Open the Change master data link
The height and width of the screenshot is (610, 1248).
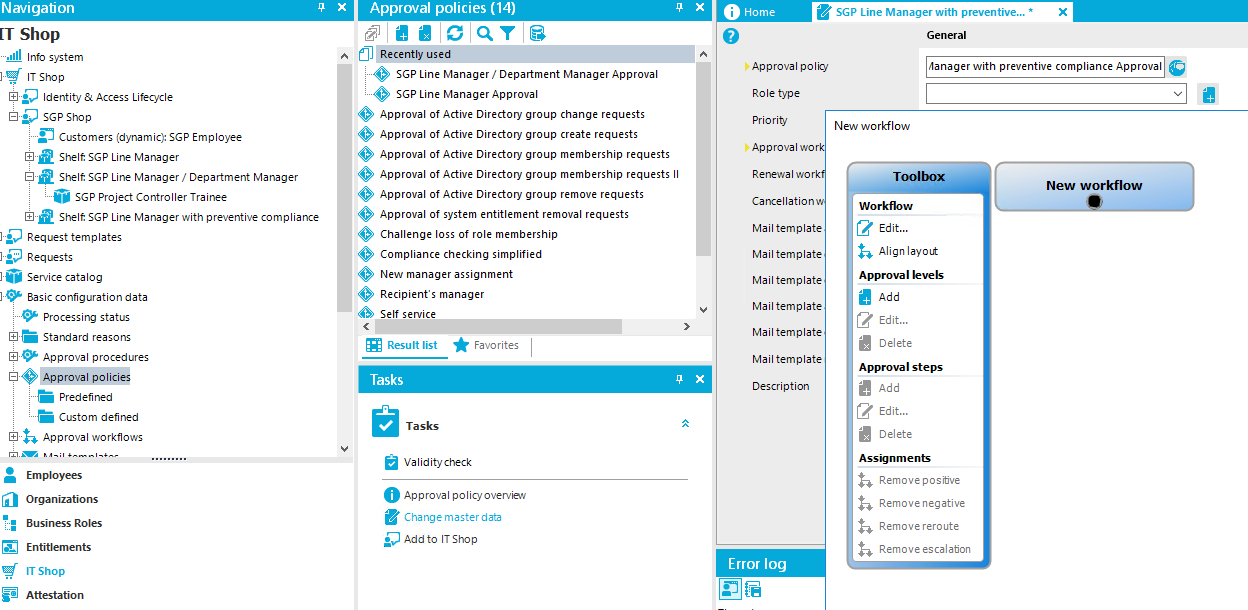(x=455, y=518)
